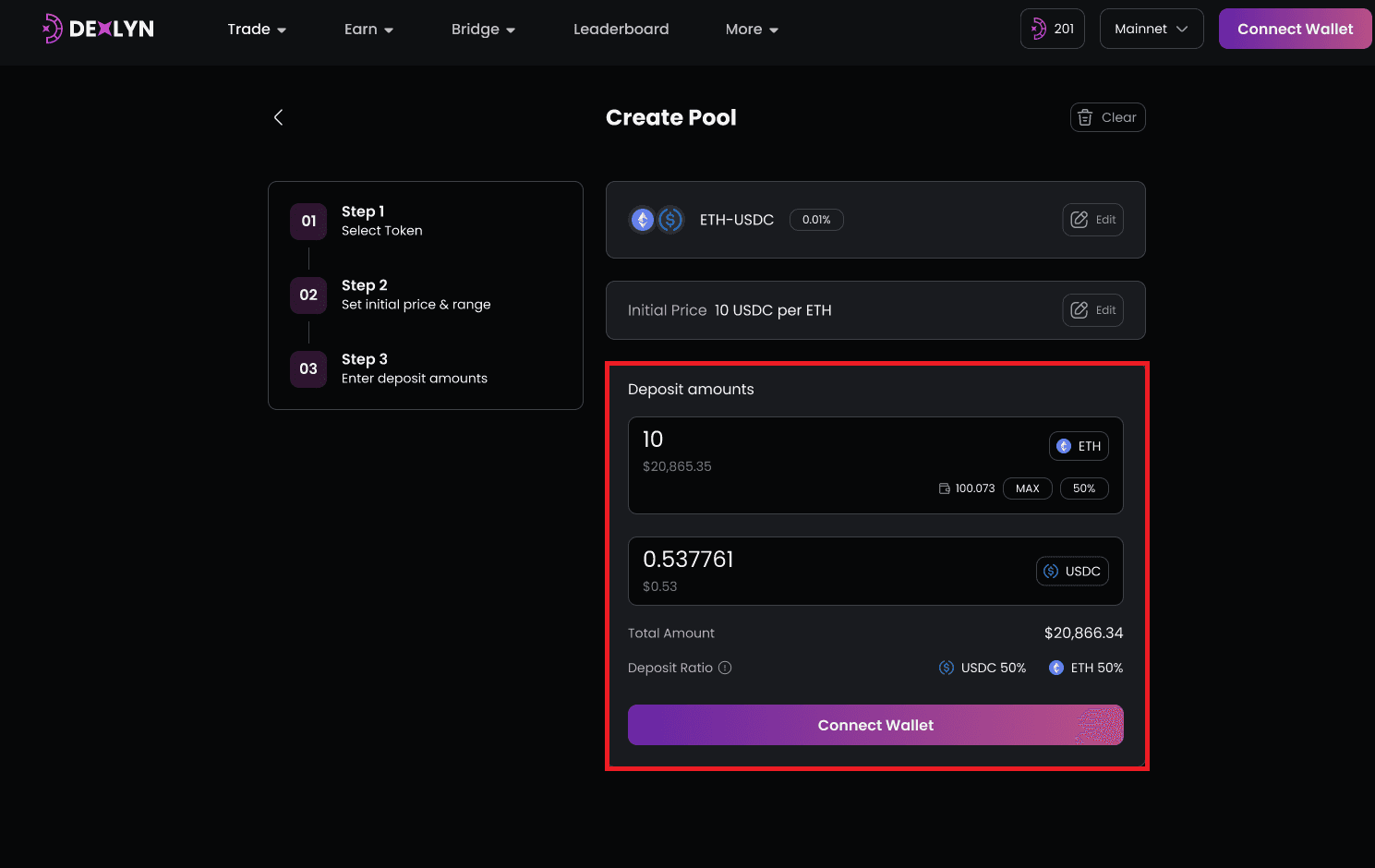This screenshot has height=868, width=1375.
Task: Expand the Bridge dropdown
Action: click(483, 30)
